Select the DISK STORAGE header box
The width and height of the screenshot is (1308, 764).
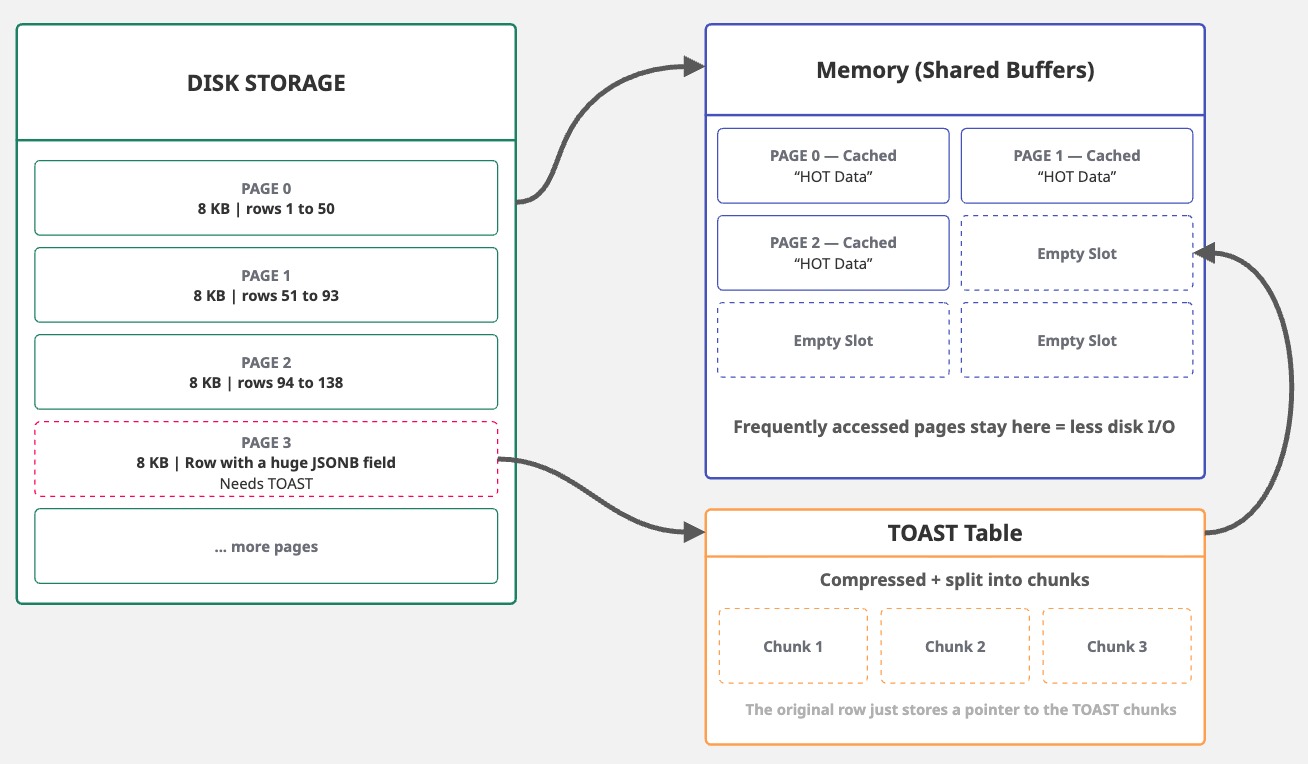[266, 83]
